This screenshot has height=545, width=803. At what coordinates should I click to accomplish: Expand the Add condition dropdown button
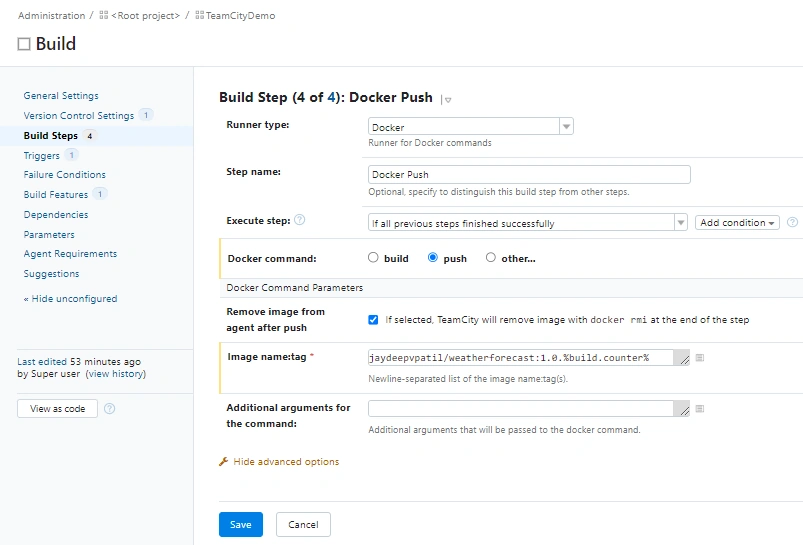pos(737,222)
